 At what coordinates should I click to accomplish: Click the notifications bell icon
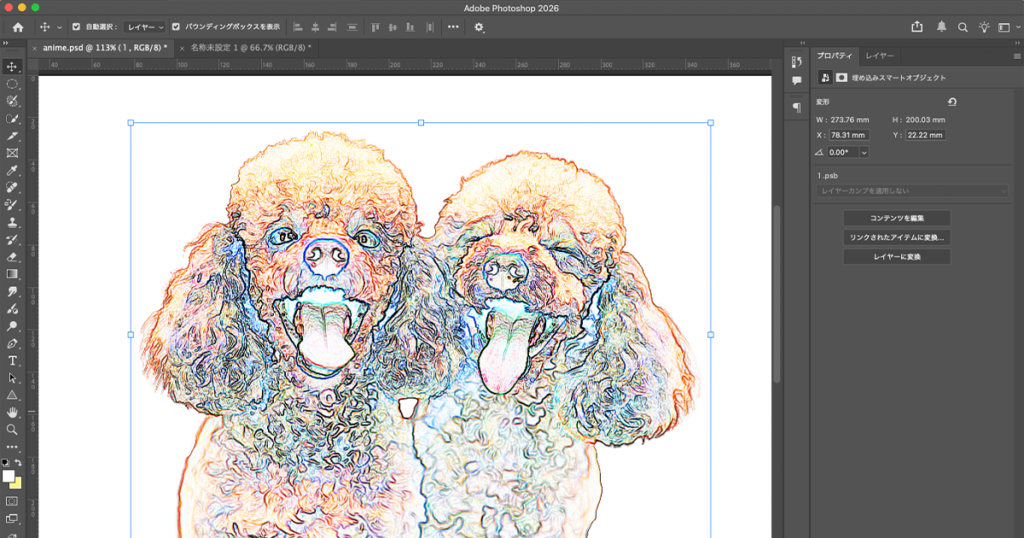(941, 27)
